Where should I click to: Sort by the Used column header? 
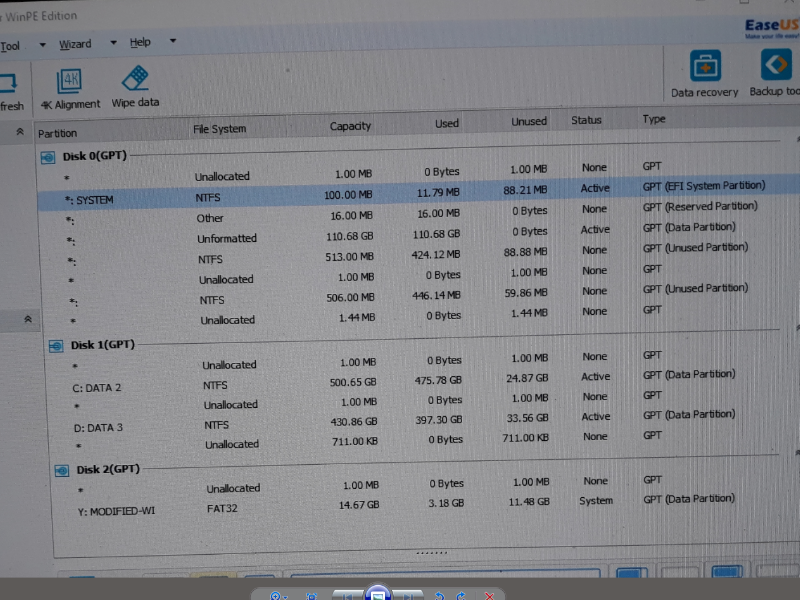coord(447,123)
